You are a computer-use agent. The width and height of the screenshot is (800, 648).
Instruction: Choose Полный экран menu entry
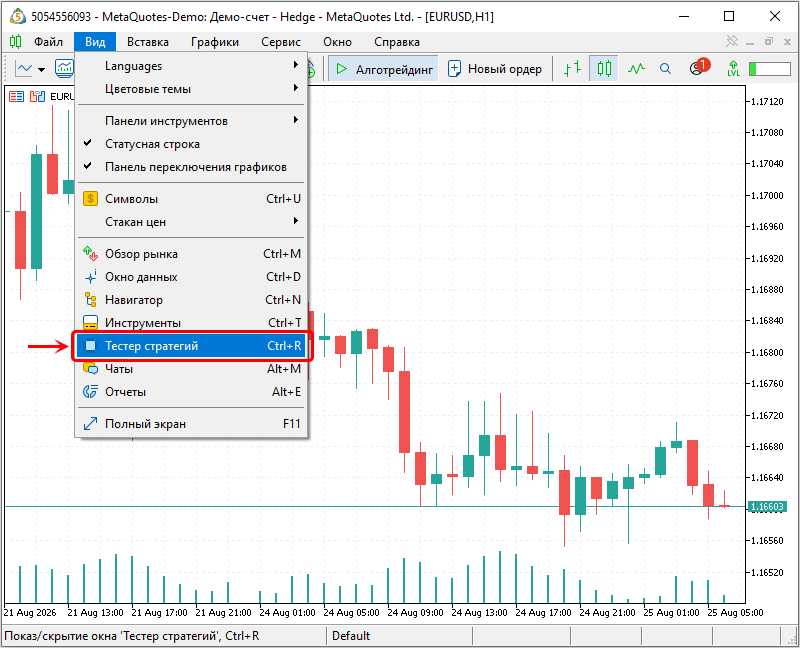point(192,423)
